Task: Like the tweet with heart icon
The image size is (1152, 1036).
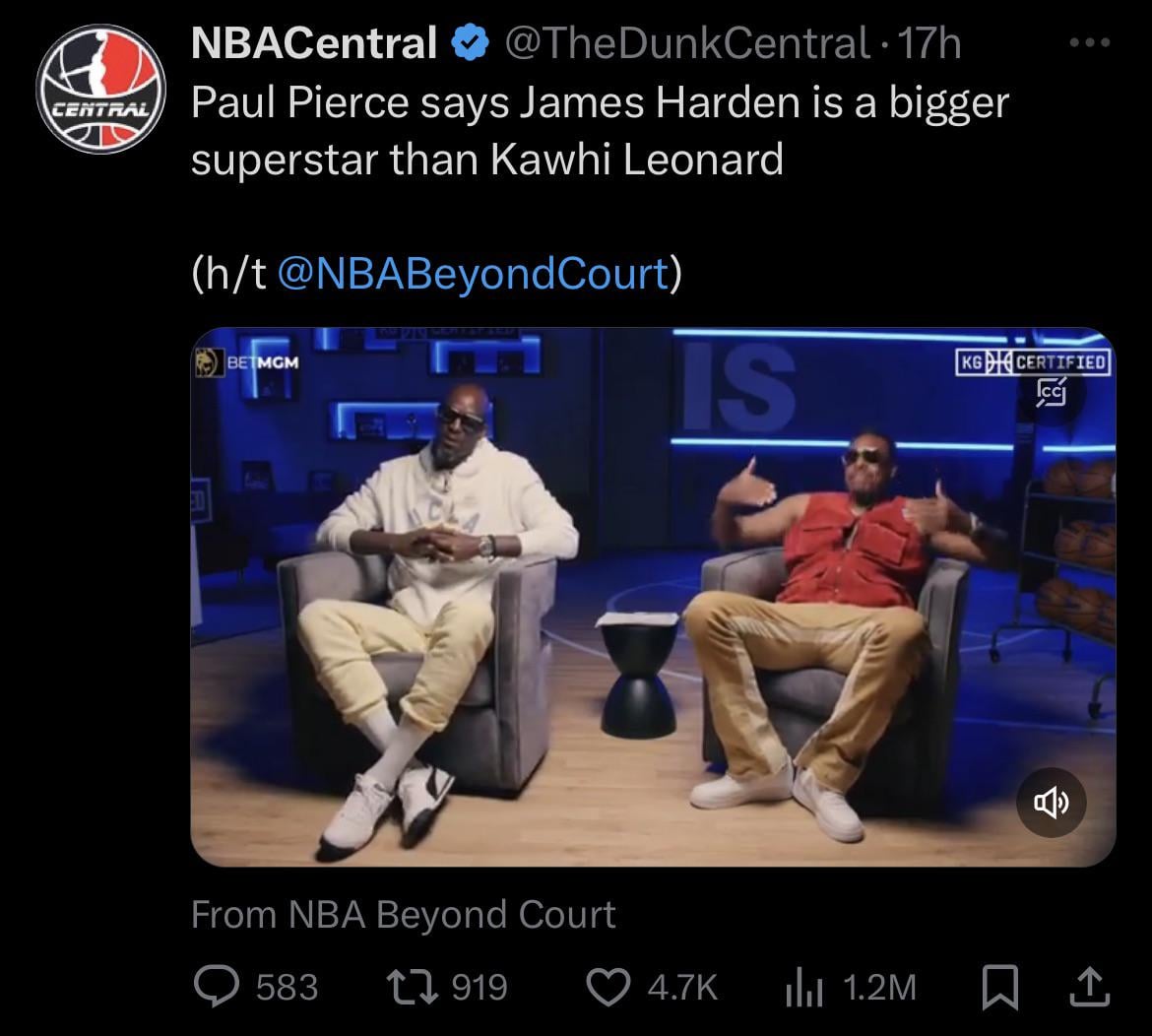Action: tap(608, 987)
